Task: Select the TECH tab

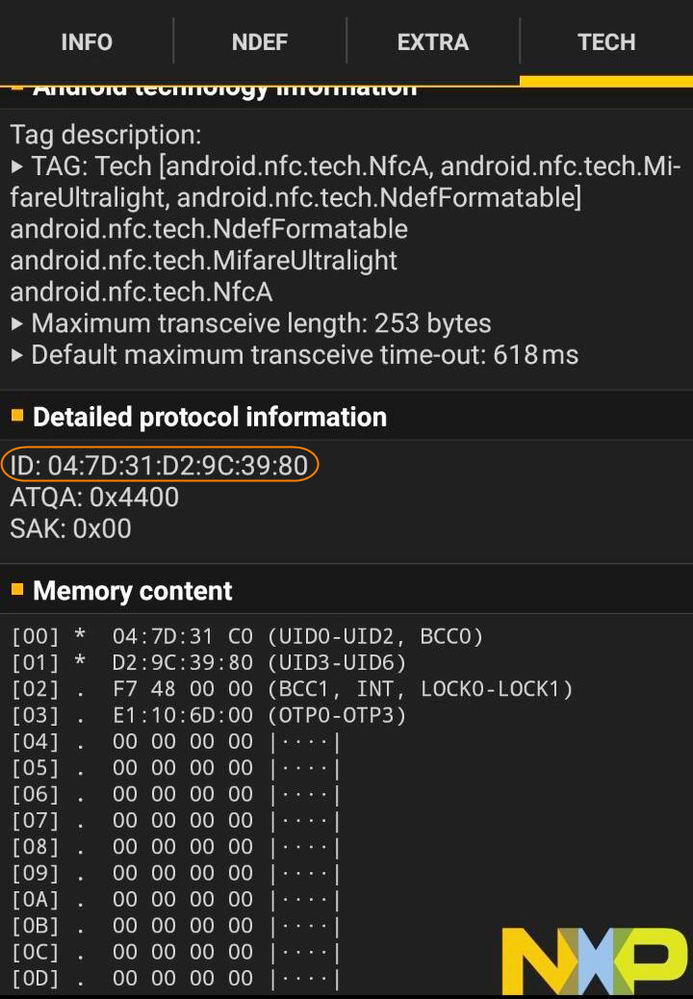Action: coord(606,42)
